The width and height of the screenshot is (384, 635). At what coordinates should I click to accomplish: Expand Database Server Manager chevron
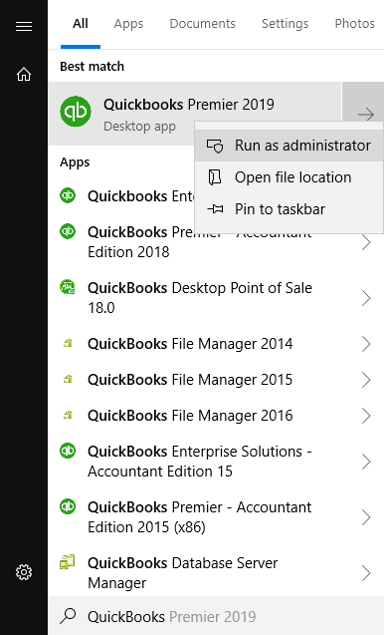(366, 573)
